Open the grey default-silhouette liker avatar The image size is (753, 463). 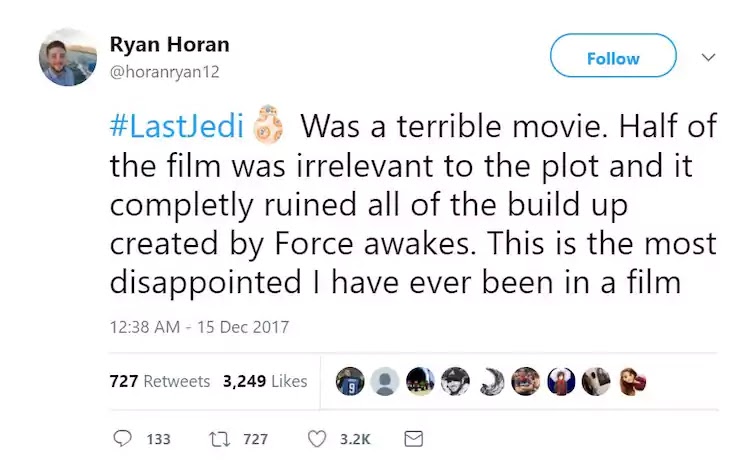[385, 381]
